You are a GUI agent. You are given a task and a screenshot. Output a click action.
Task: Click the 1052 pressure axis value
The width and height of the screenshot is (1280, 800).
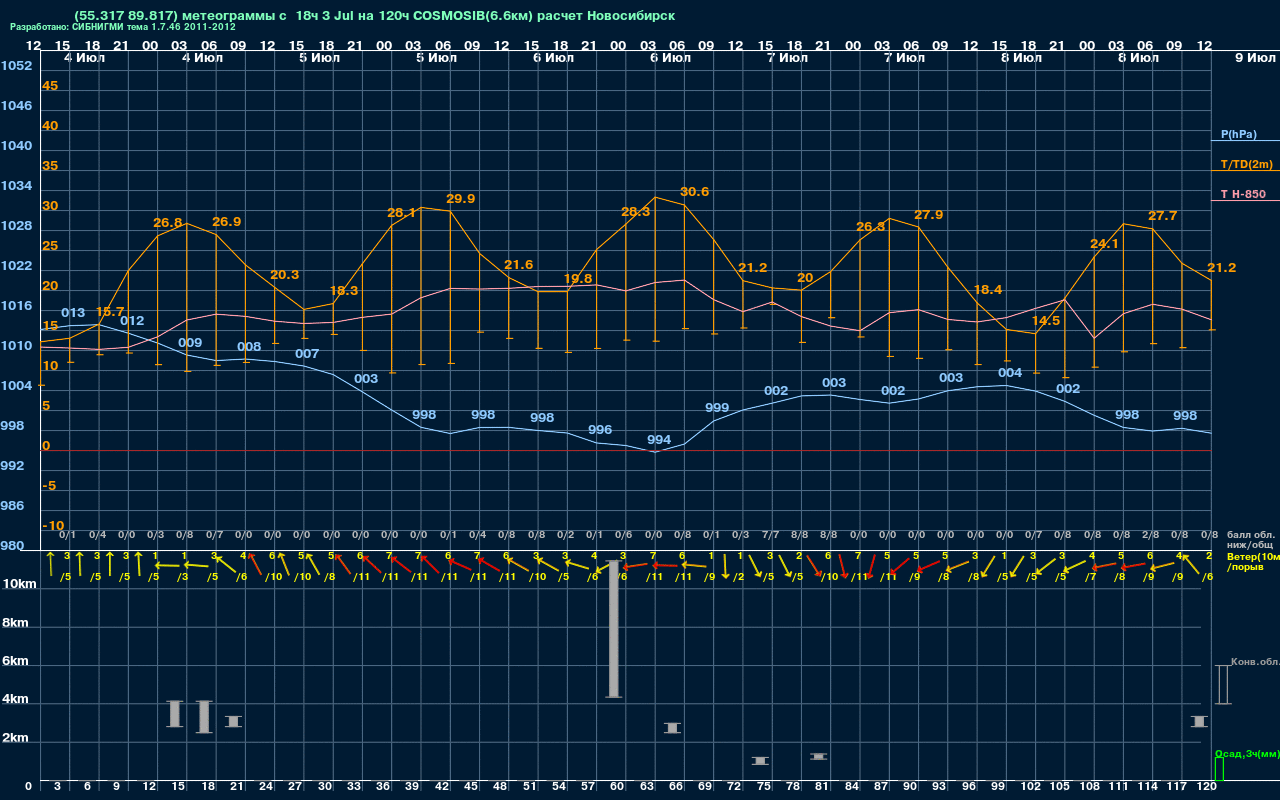point(16,65)
